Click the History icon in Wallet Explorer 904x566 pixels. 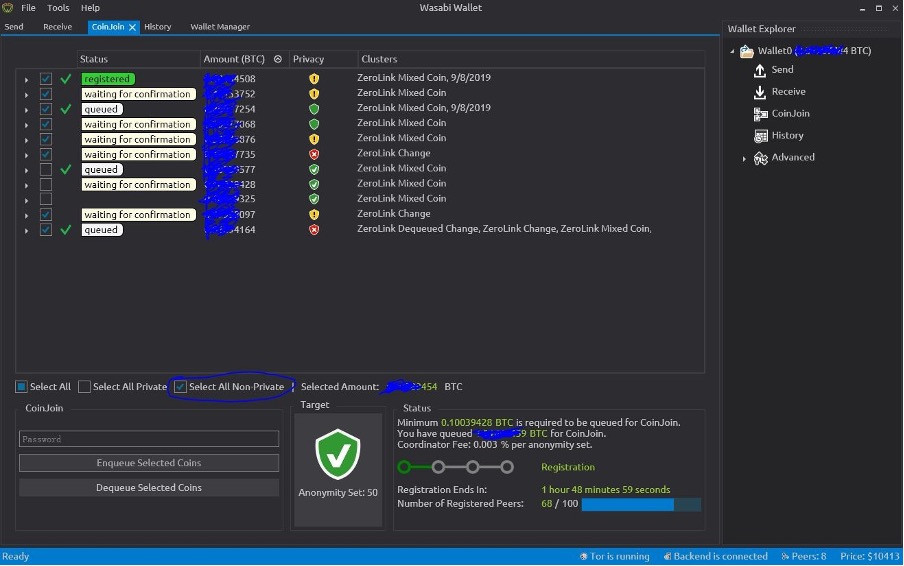pos(760,136)
